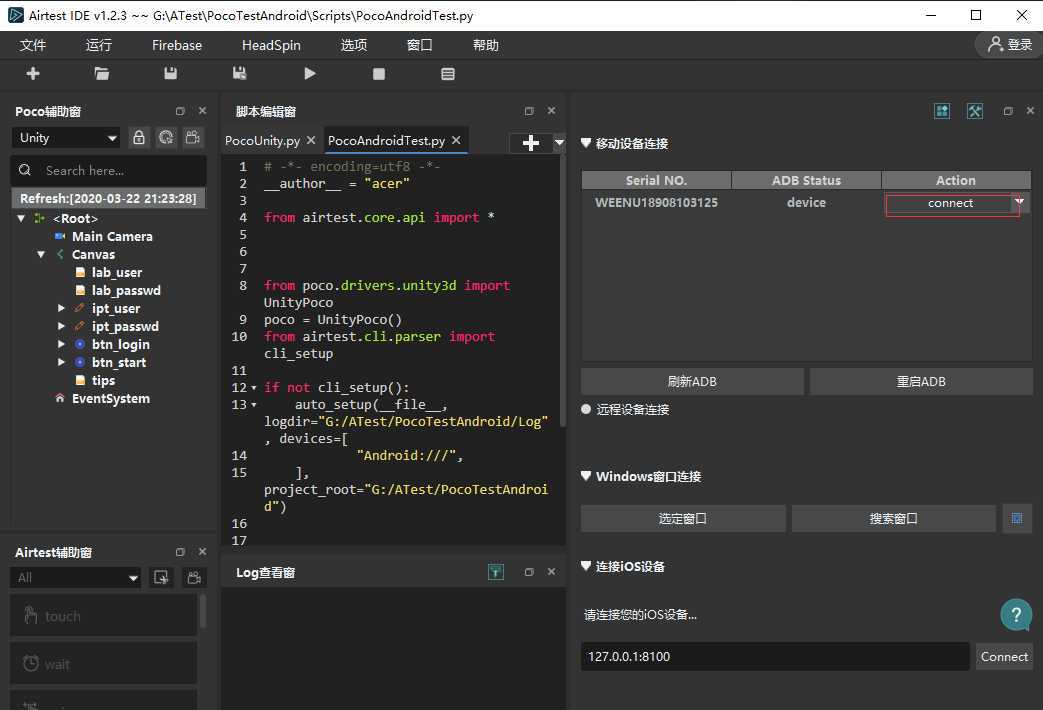Collapse the <Root> tree node

click(x=21, y=218)
